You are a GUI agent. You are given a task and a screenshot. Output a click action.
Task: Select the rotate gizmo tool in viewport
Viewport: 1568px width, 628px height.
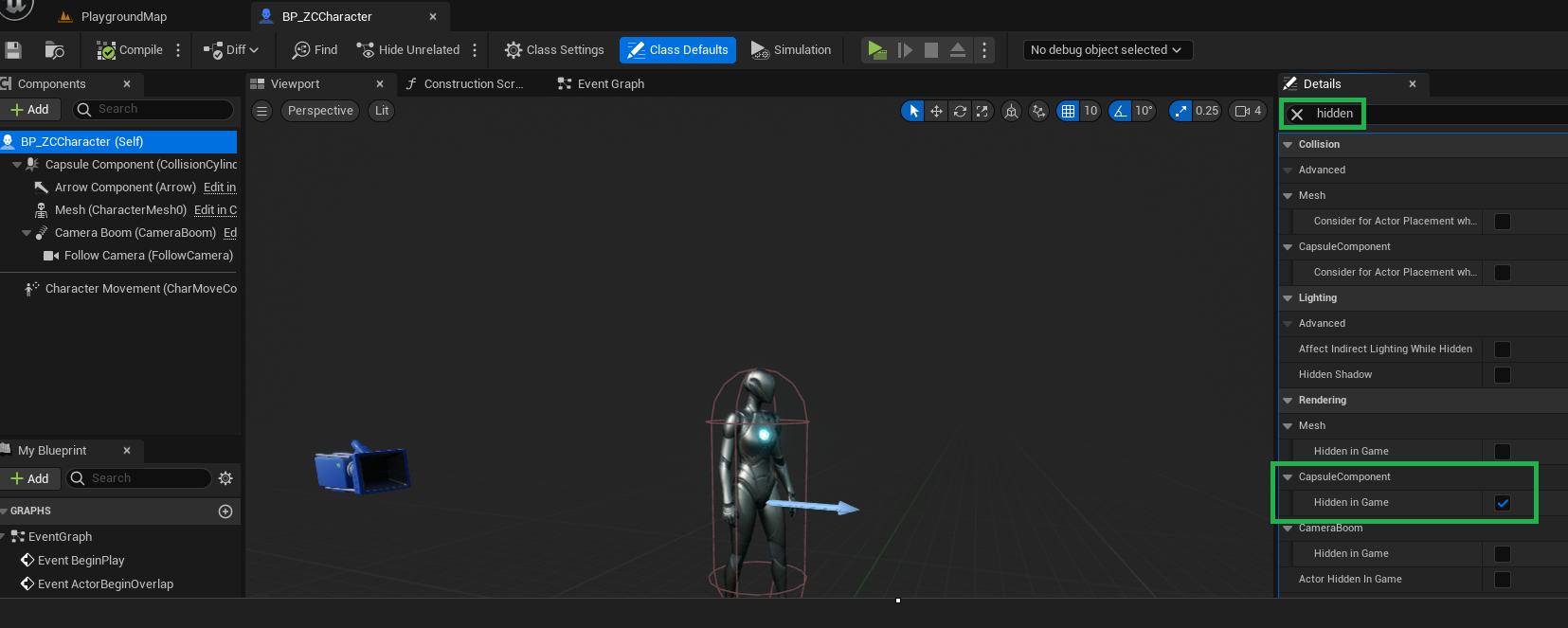960,111
